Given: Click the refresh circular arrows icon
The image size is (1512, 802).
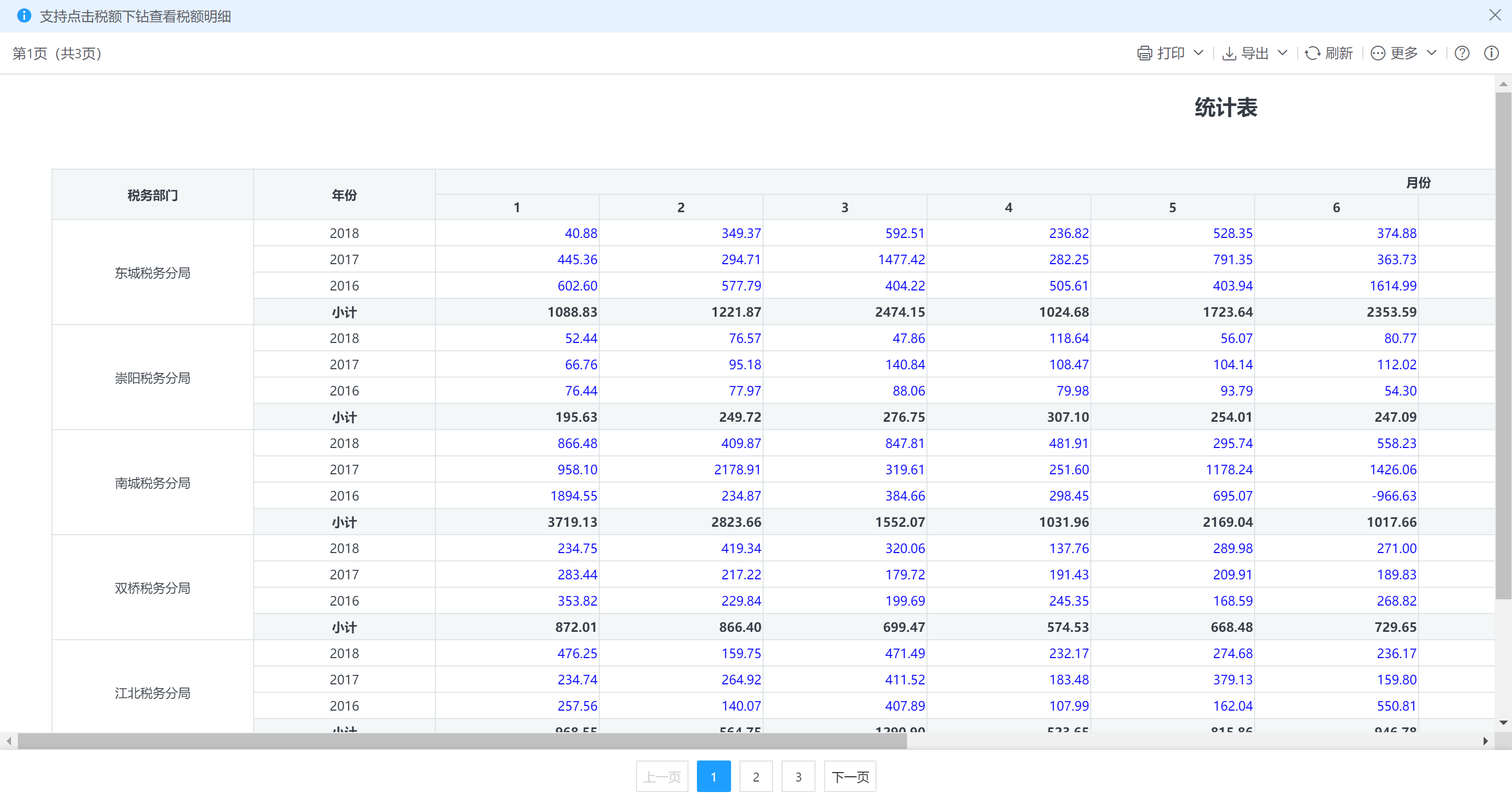Looking at the screenshot, I should (1312, 54).
